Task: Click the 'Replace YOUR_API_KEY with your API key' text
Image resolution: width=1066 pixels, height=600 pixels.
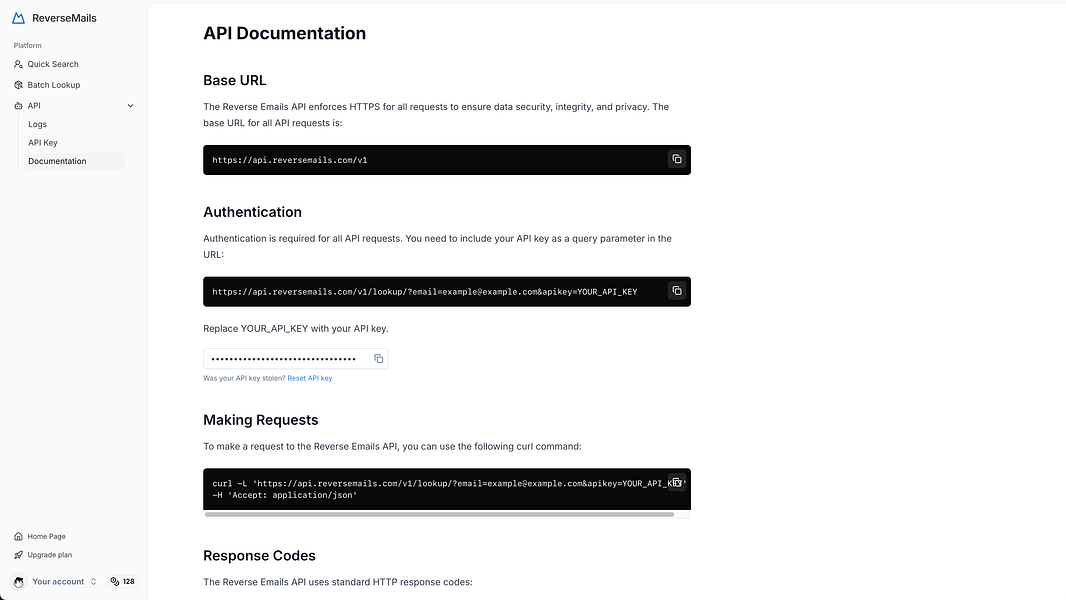Action: coord(296,328)
